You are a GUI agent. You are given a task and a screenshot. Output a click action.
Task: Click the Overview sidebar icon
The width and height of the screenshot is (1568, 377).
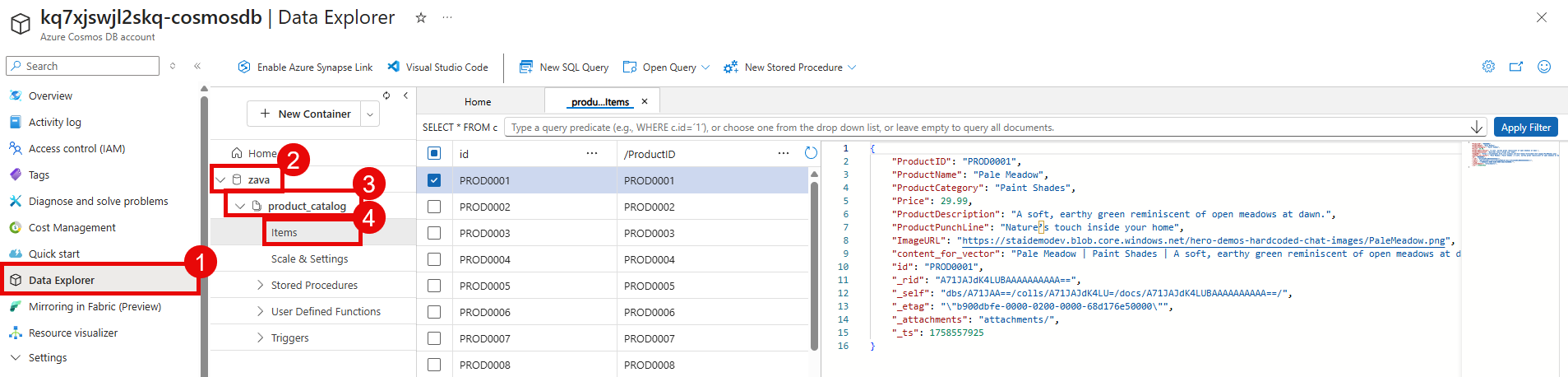pos(16,95)
